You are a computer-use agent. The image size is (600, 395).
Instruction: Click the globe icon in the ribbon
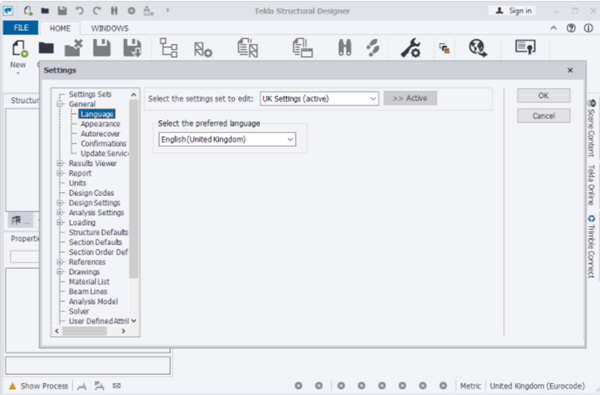tap(478, 48)
